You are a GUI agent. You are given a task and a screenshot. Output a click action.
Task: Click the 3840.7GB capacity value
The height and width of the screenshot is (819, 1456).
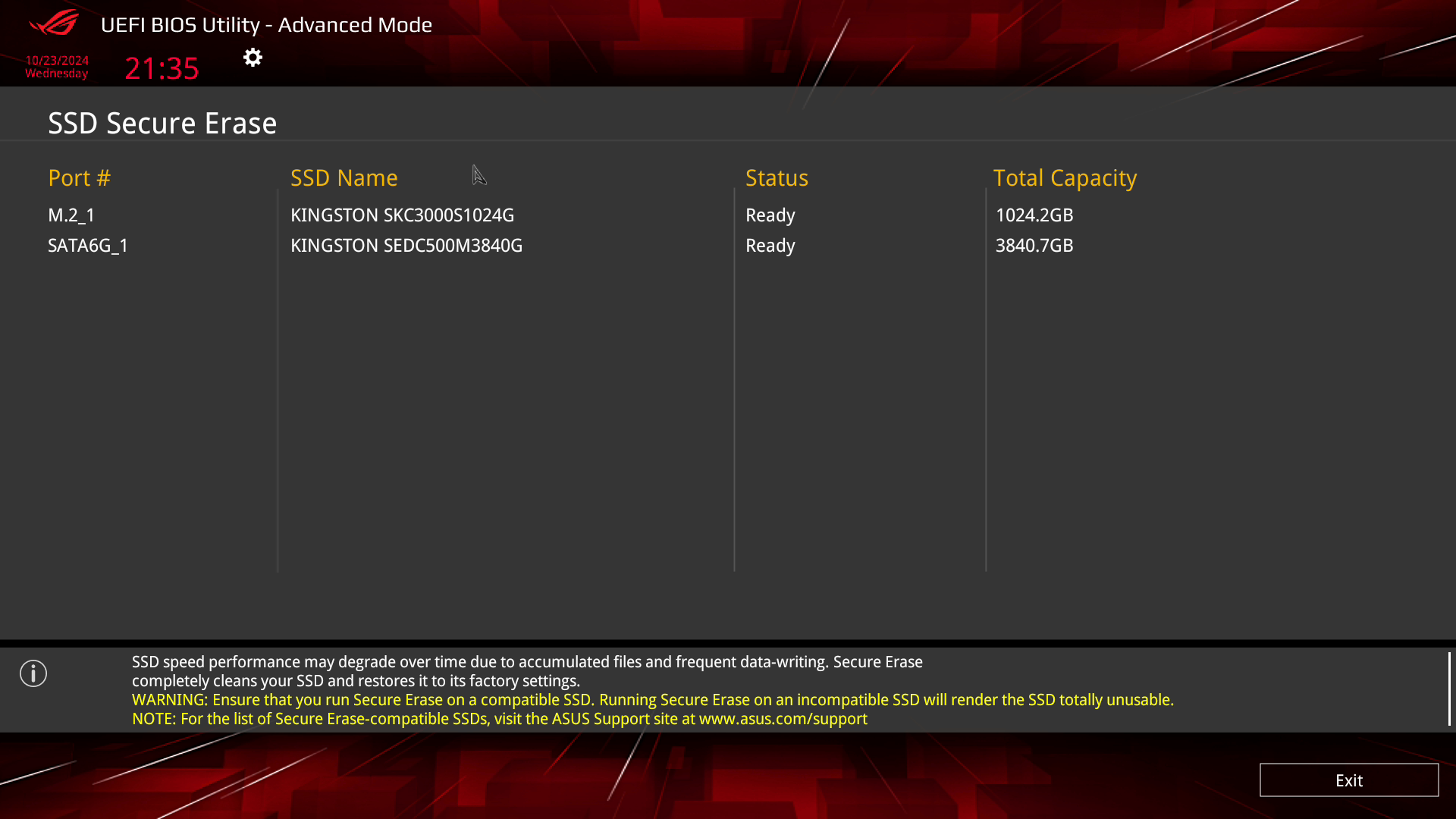(x=1034, y=246)
